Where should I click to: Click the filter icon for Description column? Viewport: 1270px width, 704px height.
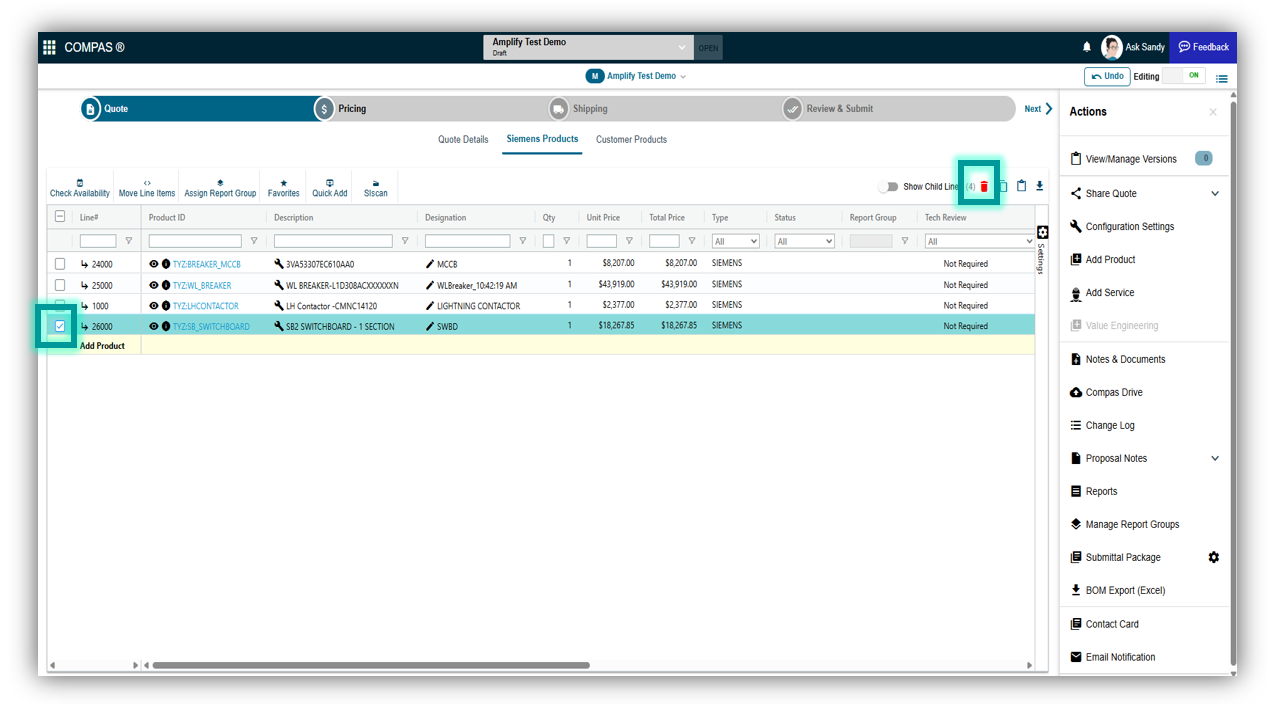(x=405, y=241)
